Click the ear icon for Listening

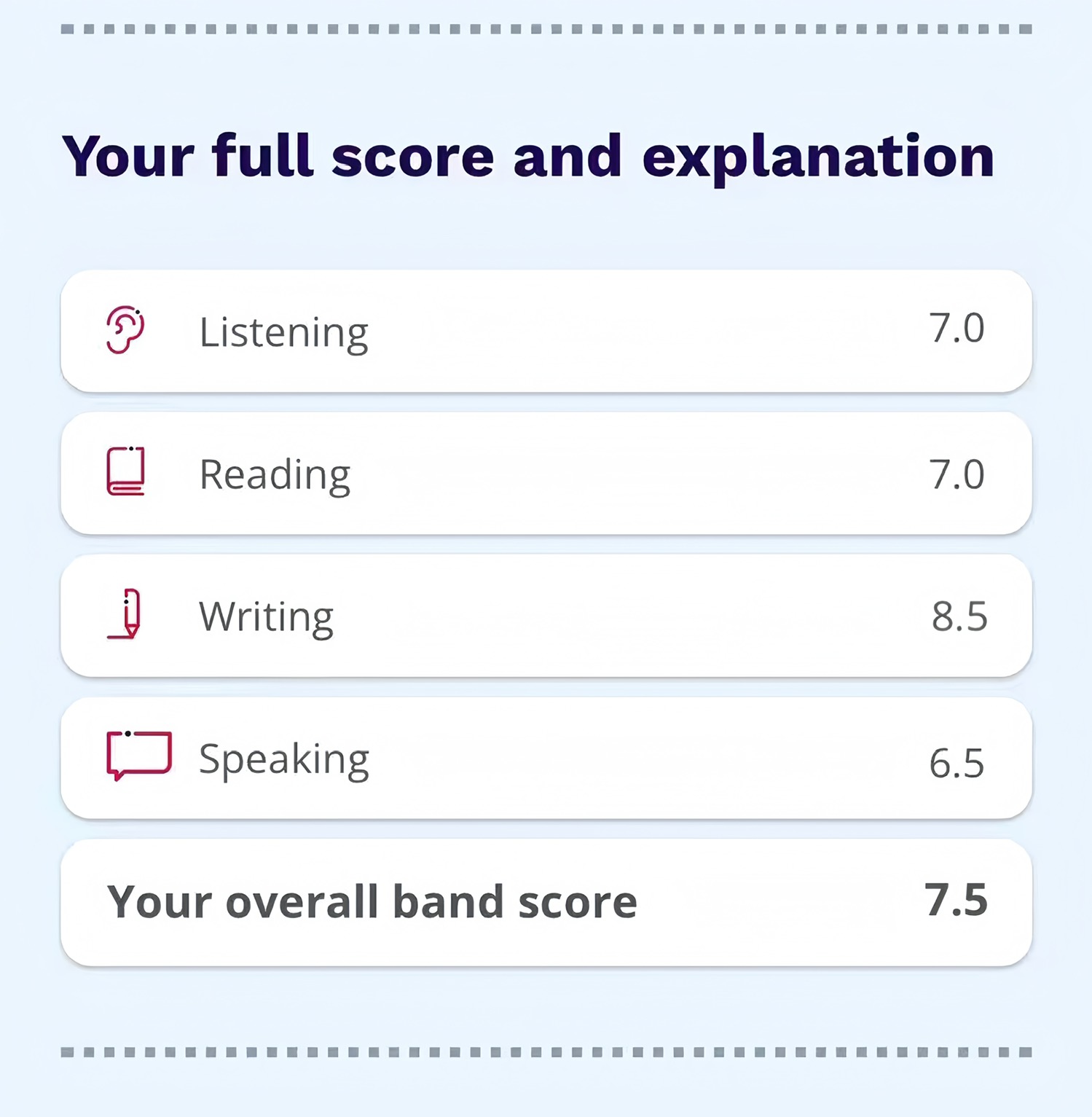coord(125,330)
